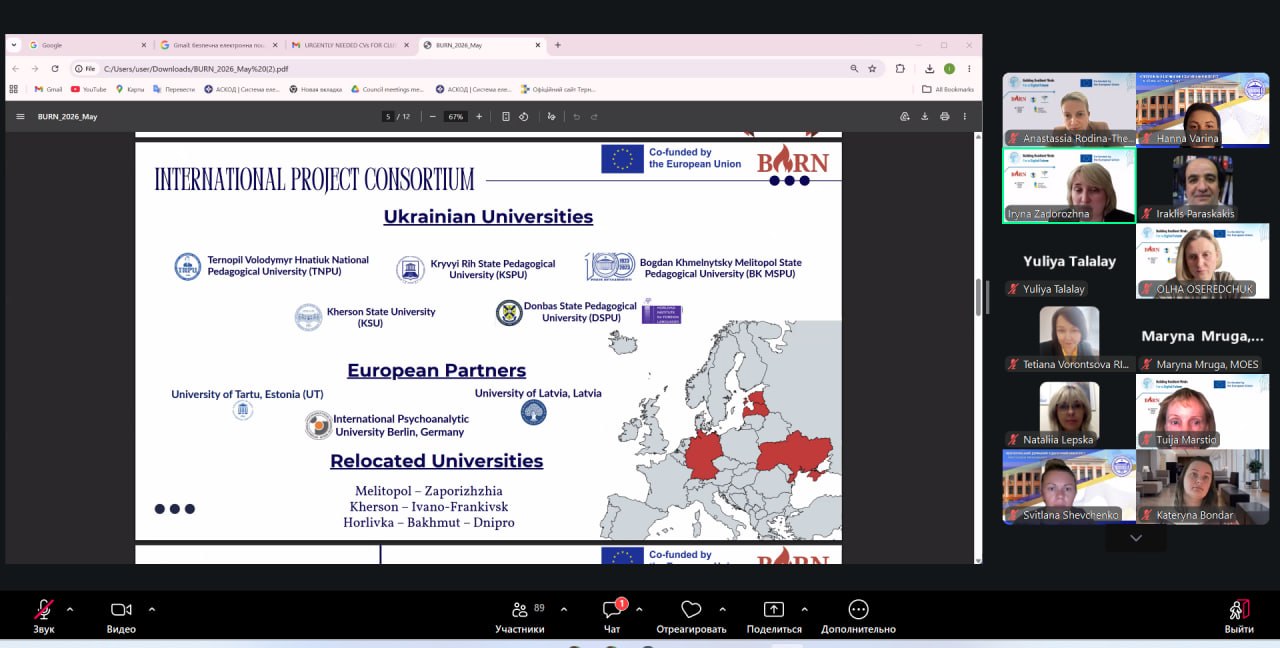Select Svitlana Shevchenko's video tile
The height and width of the screenshot is (648, 1280).
(x=1069, y=486)
